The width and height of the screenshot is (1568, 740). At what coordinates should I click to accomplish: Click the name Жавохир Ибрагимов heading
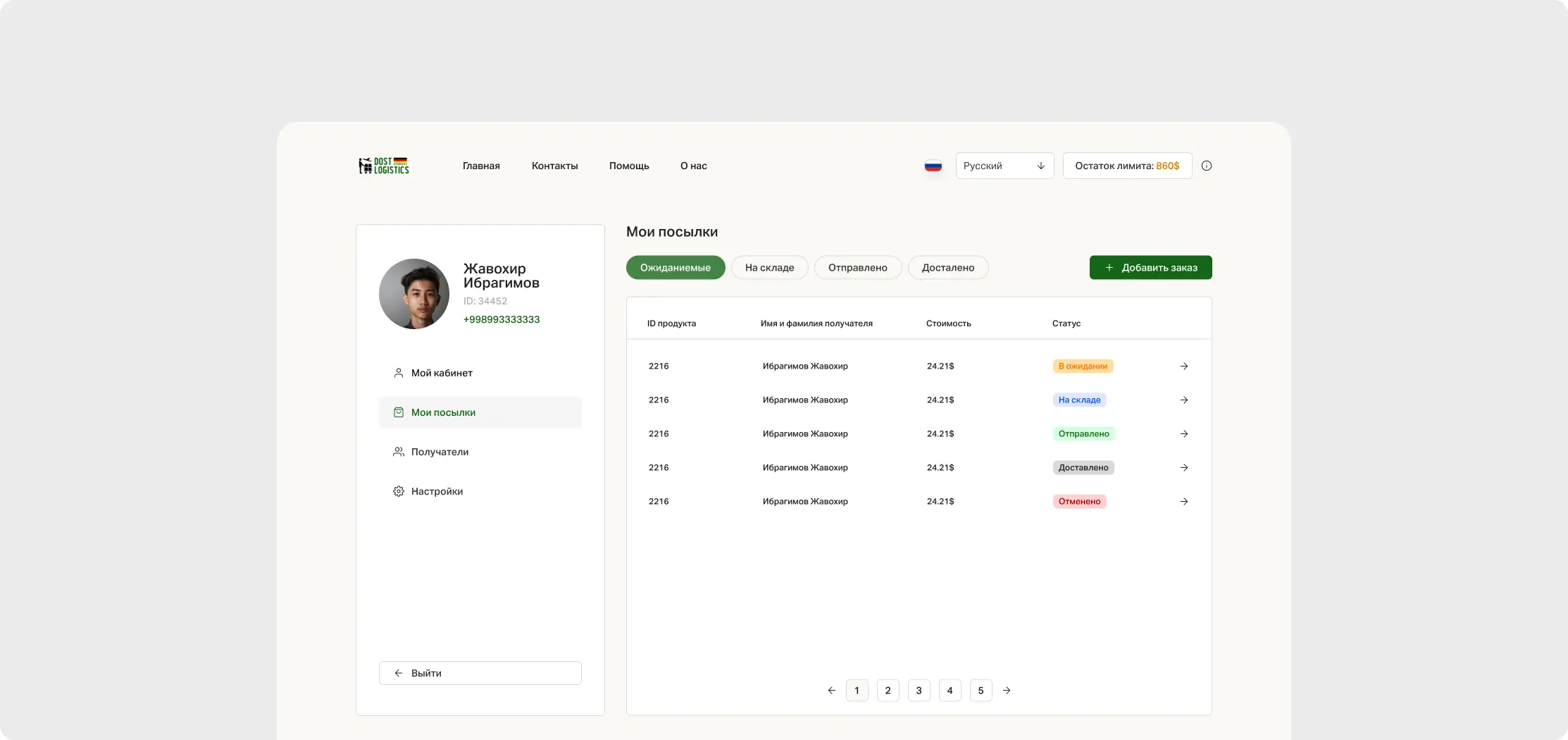coord(501,276)
